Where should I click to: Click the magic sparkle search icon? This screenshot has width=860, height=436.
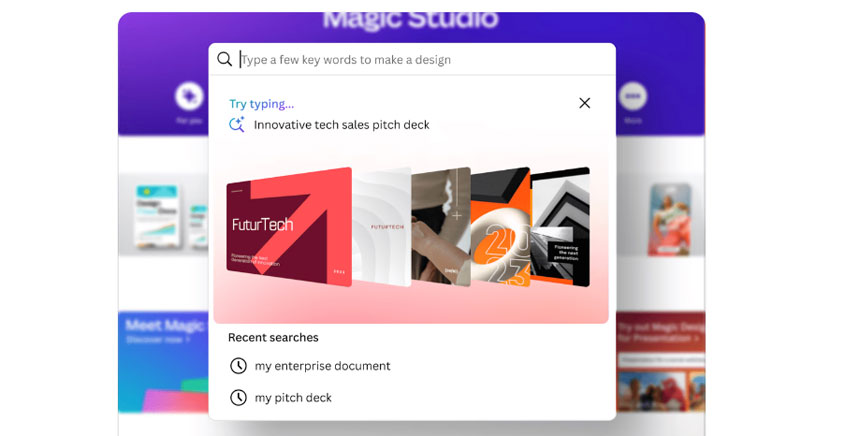pyautogui.click(x=237, y=125)
